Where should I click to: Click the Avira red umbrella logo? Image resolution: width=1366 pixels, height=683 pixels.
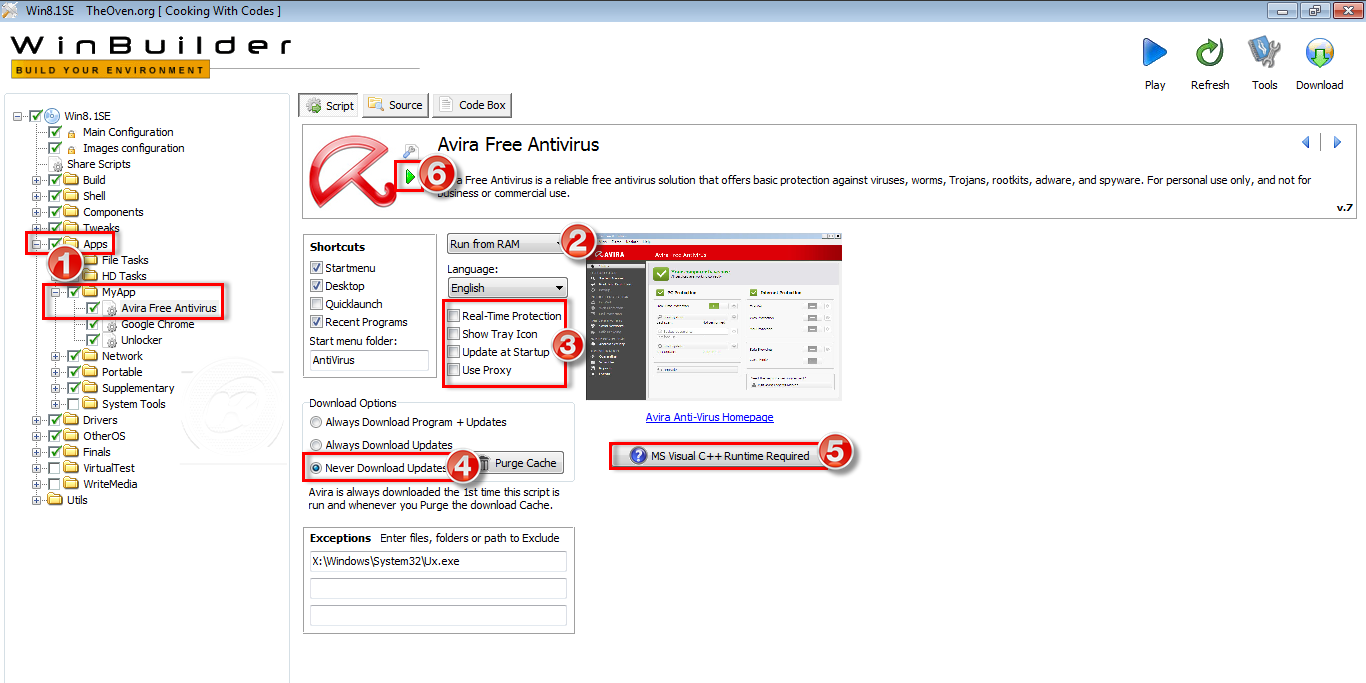coord(352,170)
